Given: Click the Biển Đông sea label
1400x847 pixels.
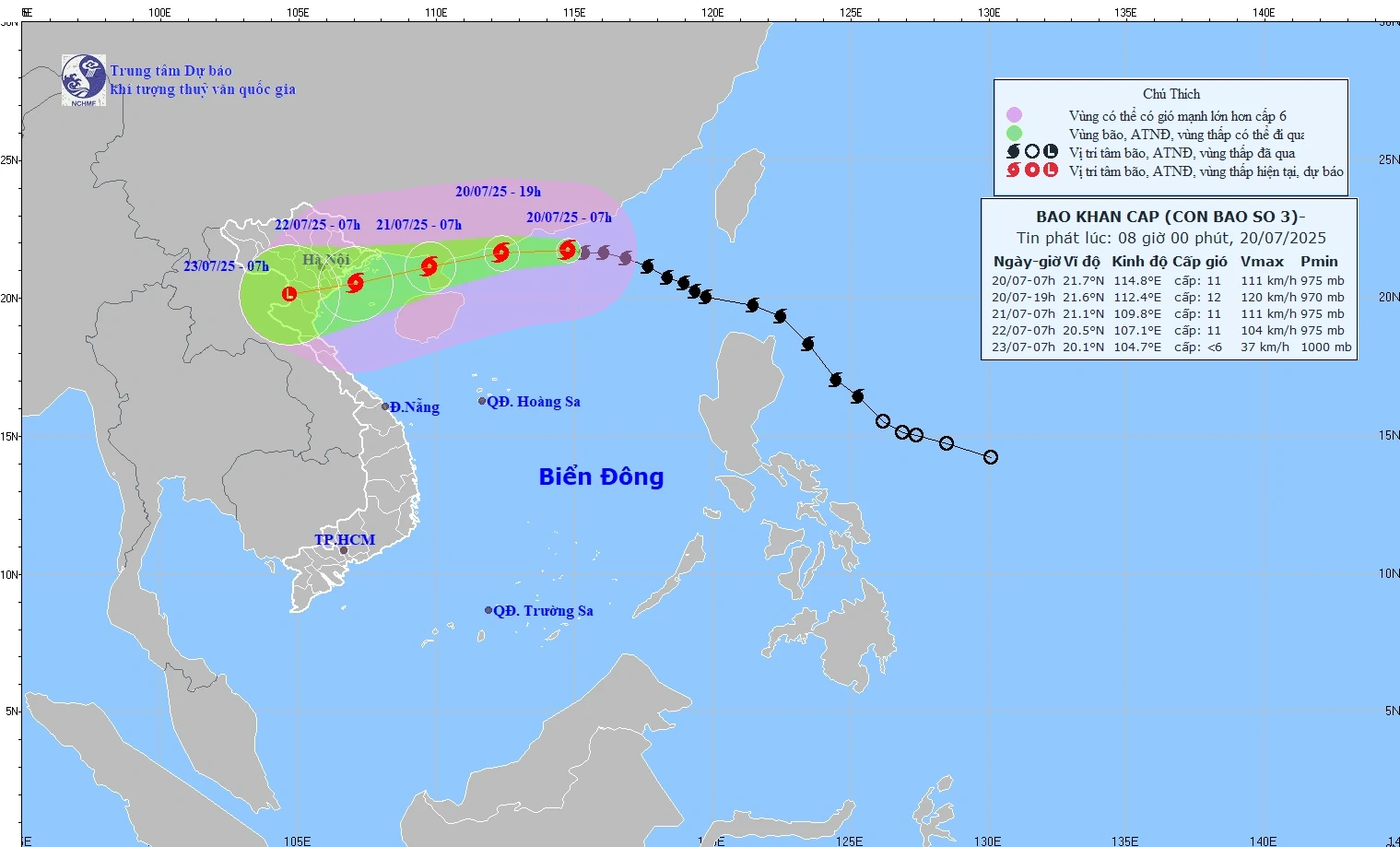Looking at the screenshot, I should tap(601, 476).
